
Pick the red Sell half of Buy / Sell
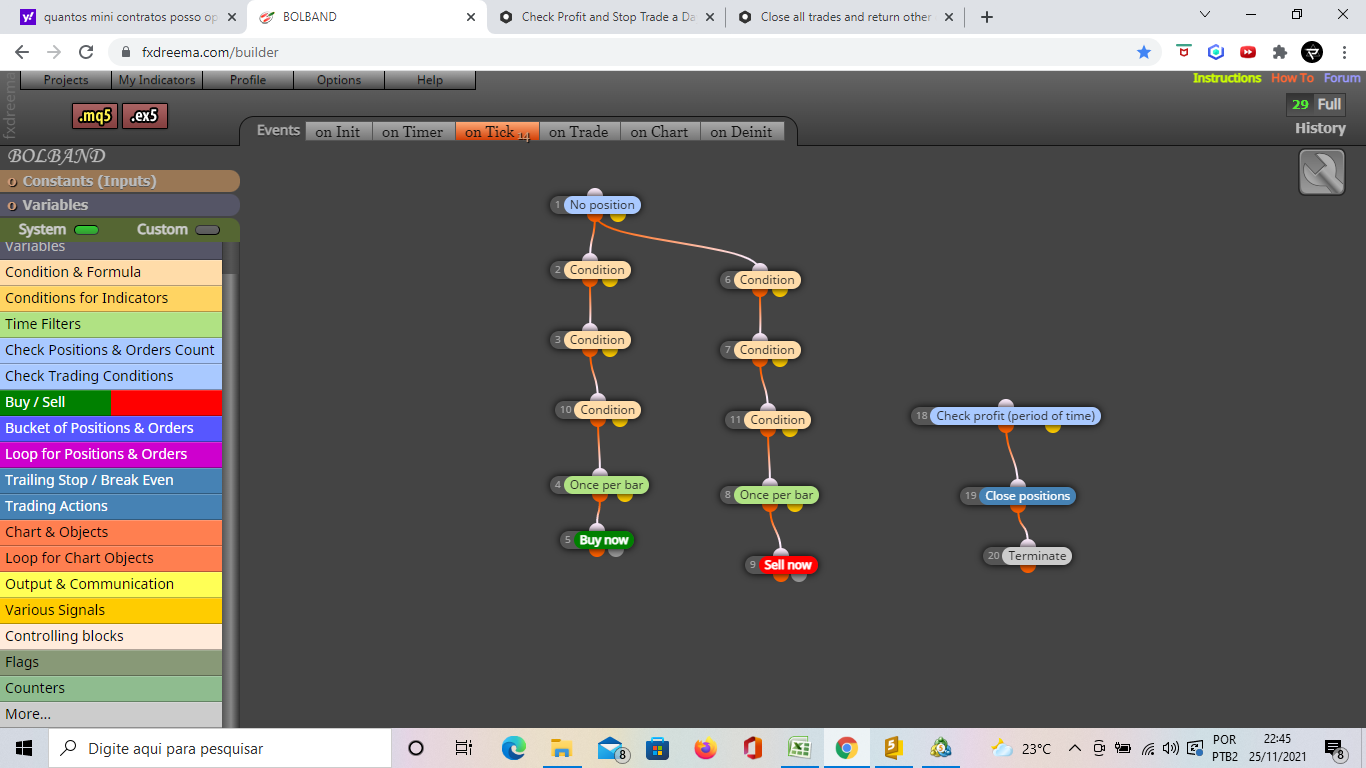[167, 402]
